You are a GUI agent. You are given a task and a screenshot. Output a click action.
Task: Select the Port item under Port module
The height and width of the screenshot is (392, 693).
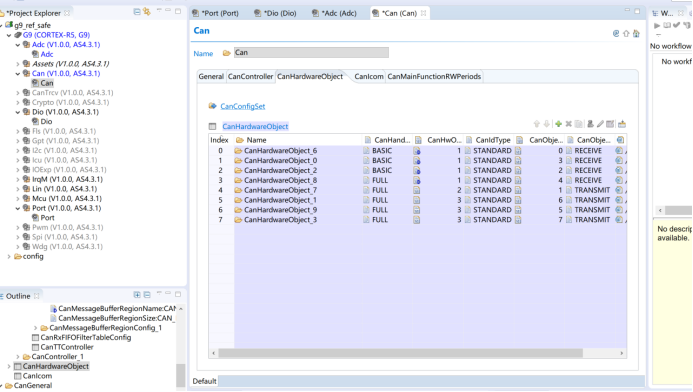click(x=47, y=218)
